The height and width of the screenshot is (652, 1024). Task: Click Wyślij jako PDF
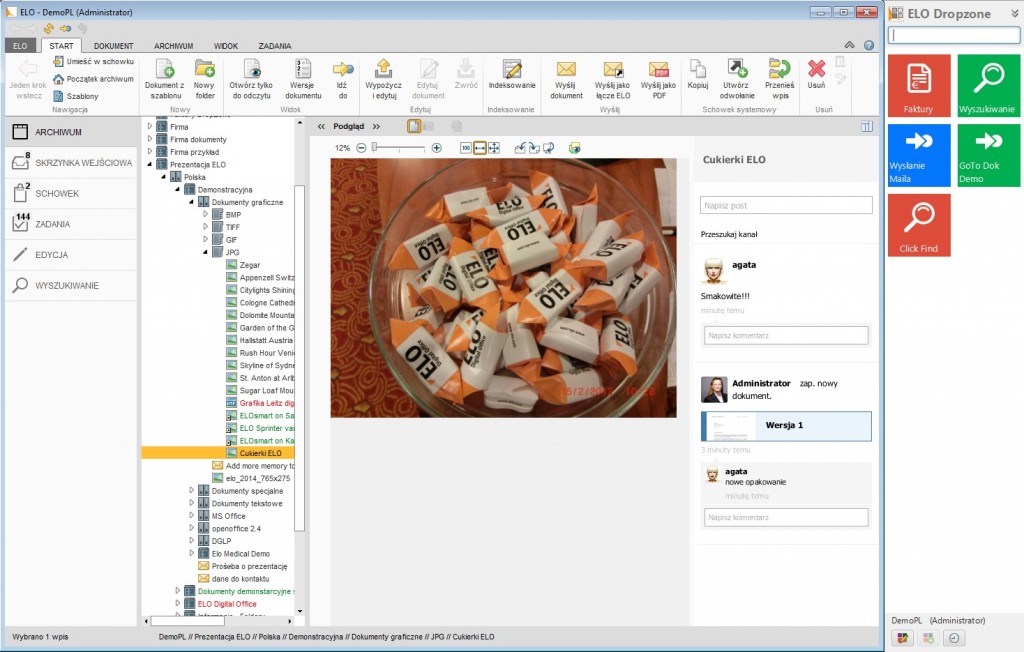point(658,79)
